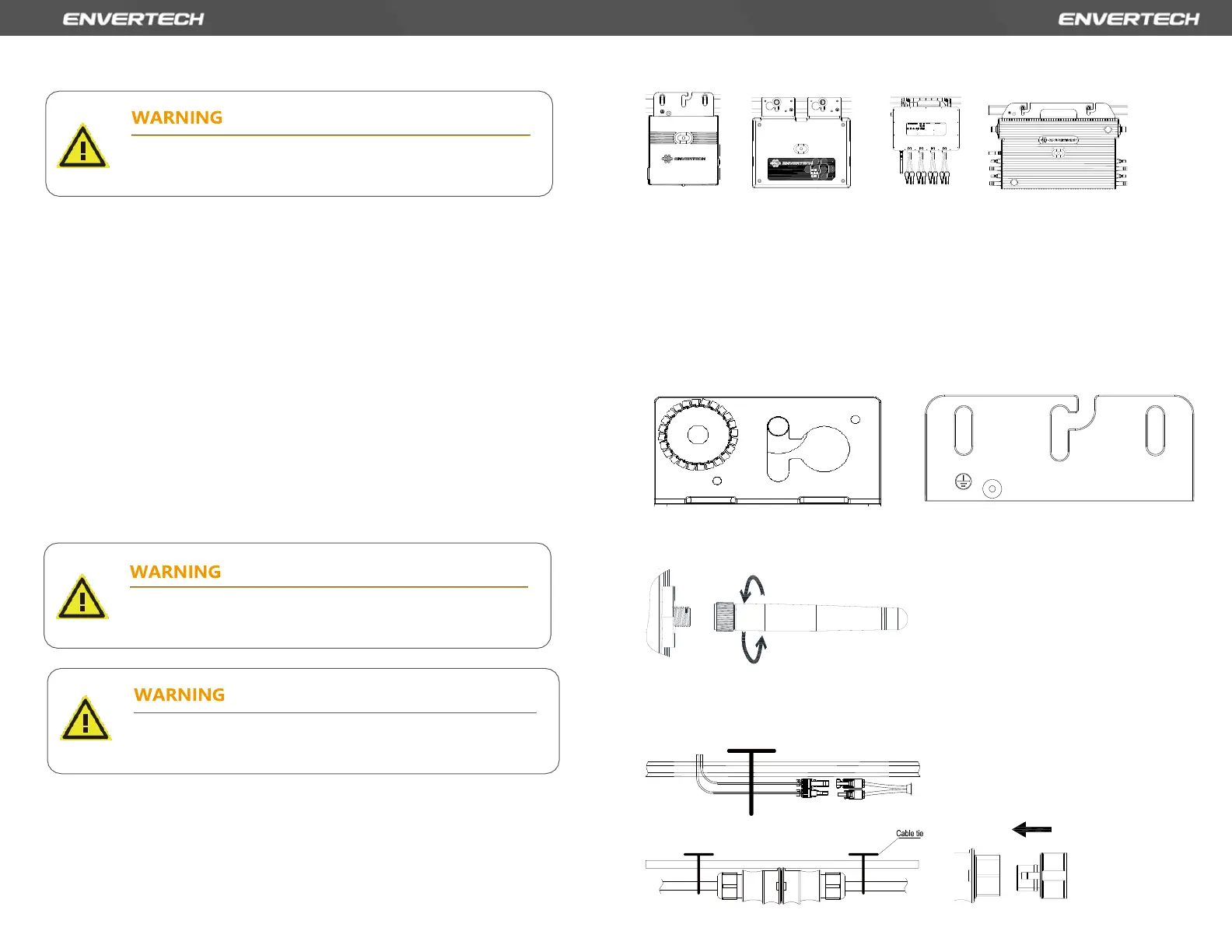The image size is (1232, 952).
Task: Click the 'Cable tie' label
Action: 909,834
